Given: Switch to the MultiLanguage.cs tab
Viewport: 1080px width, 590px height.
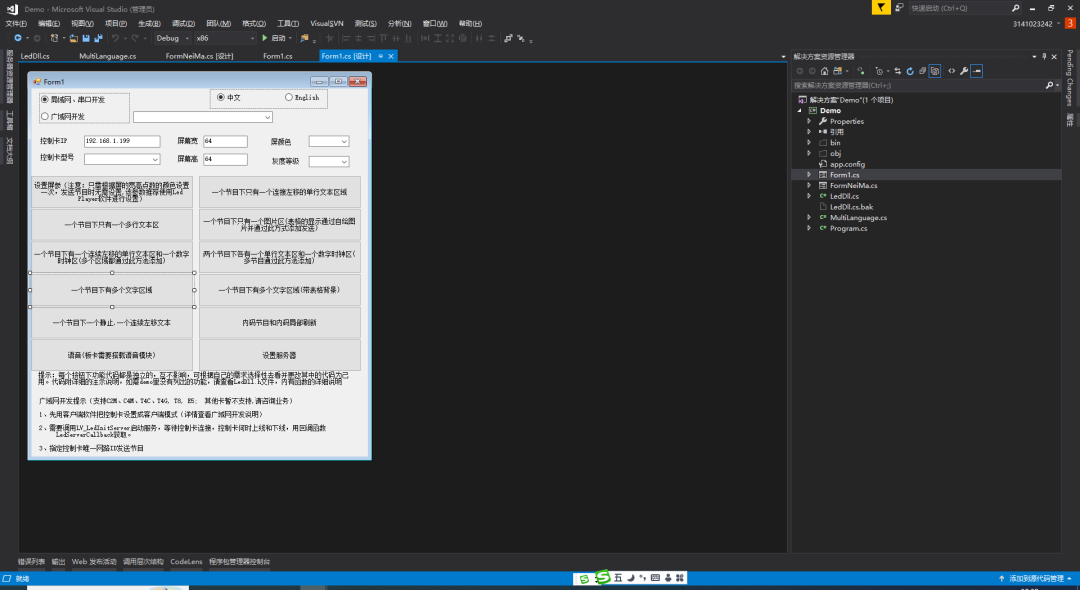Looking at the screenshot, I should tap(107, 56).
